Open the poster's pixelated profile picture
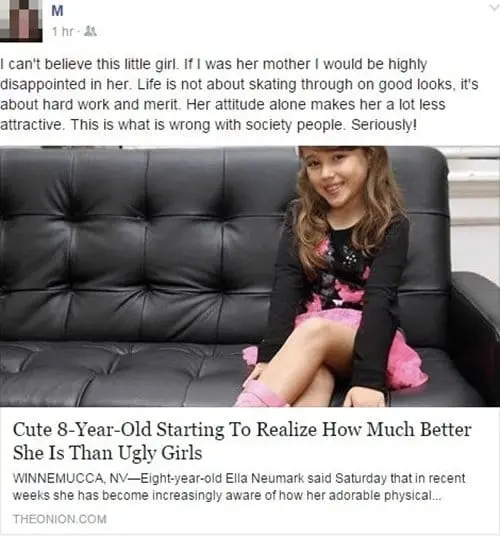This screenshot has height=536, width=500. click(21, 21)
